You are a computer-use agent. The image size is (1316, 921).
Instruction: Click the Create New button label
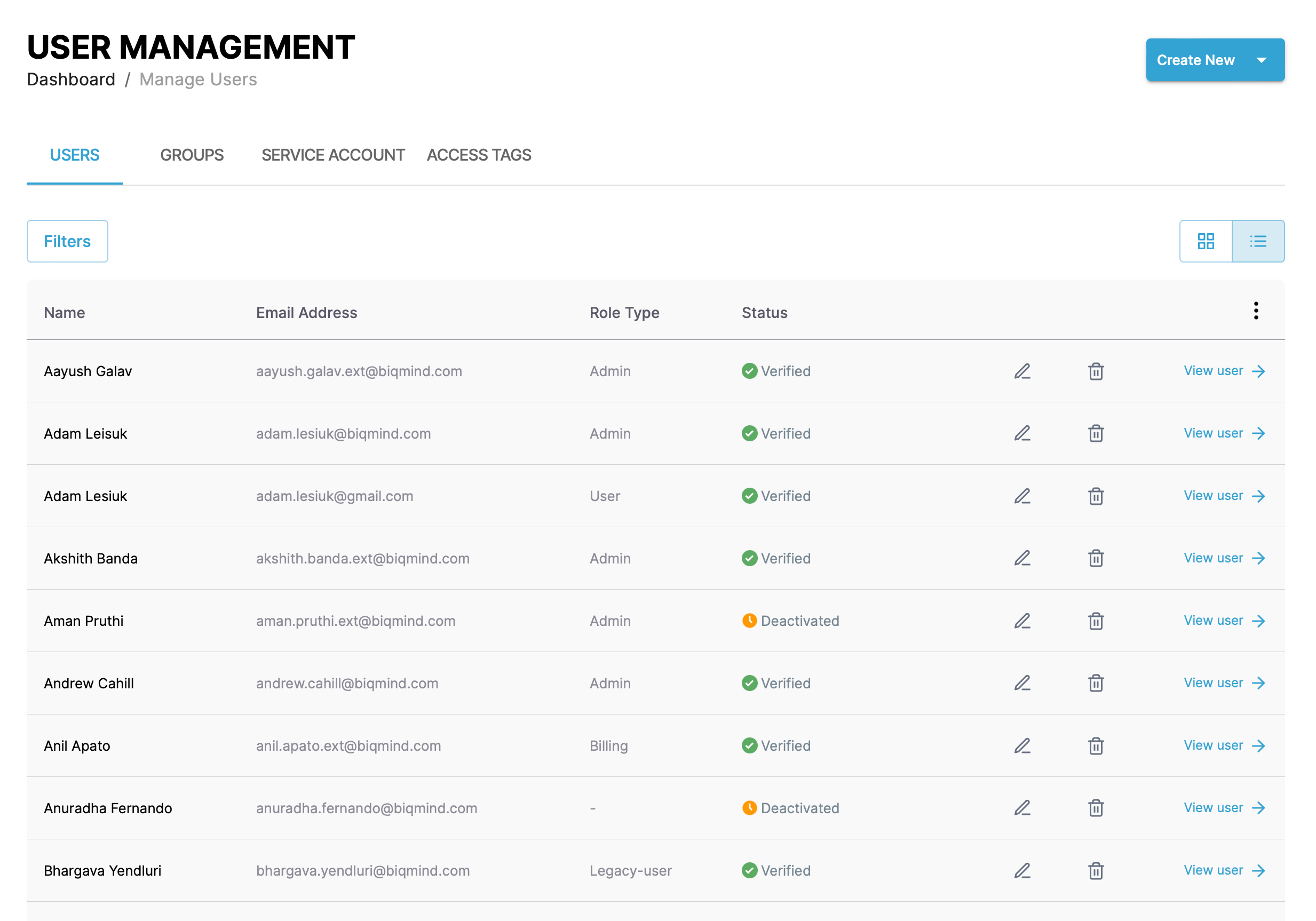[1195, 60]
